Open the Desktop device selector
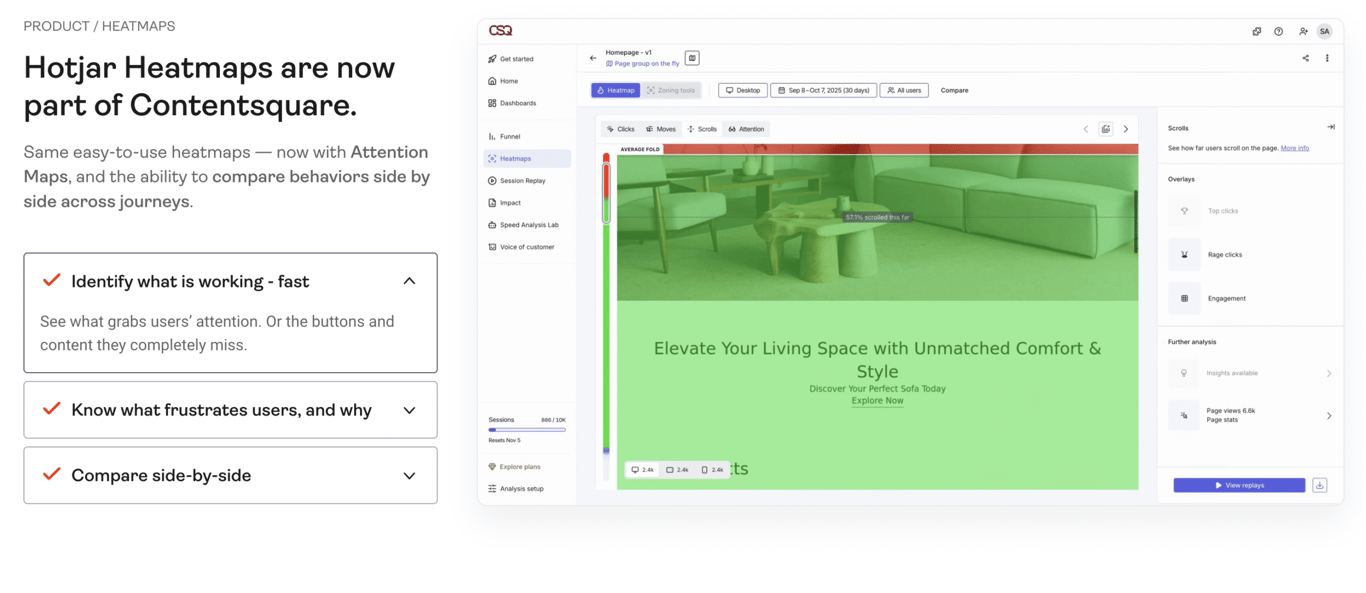The height and width of the screenshot is (593, 1366). pyautogui.click(x=742, y=90)
